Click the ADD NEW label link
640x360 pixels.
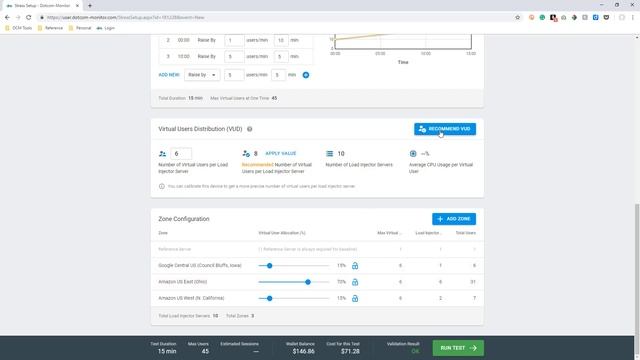tap(169, 75)
